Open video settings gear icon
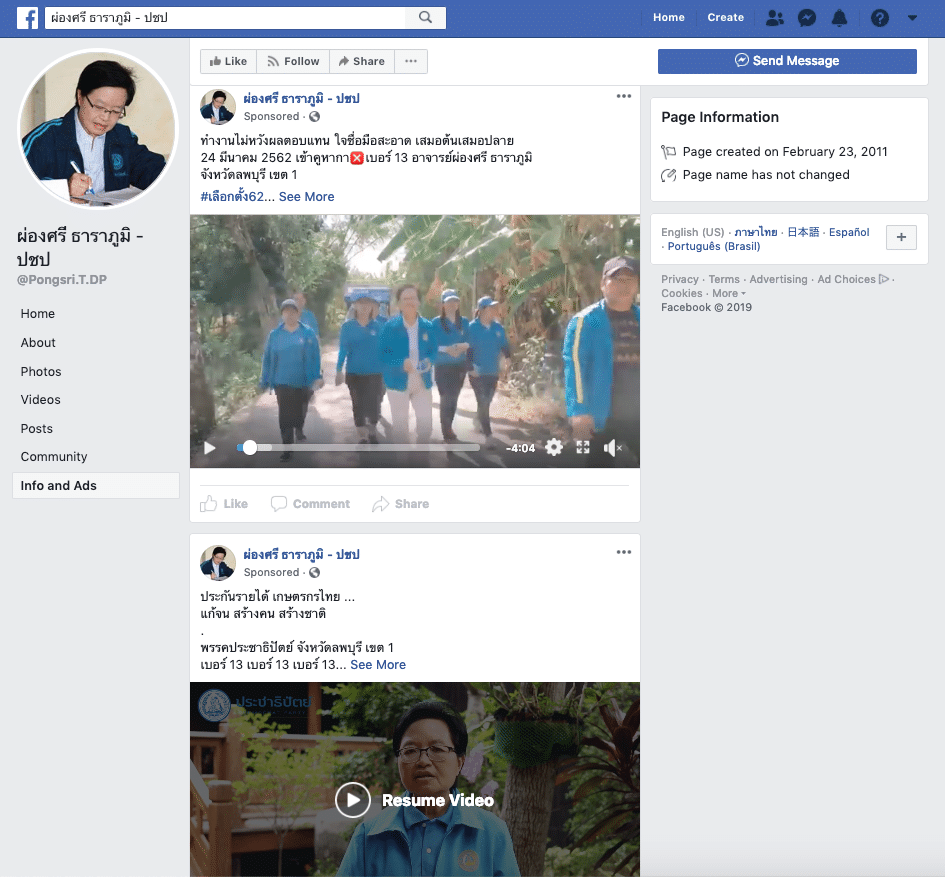Viewport: 945px width, 877px height. coord(553,448)
